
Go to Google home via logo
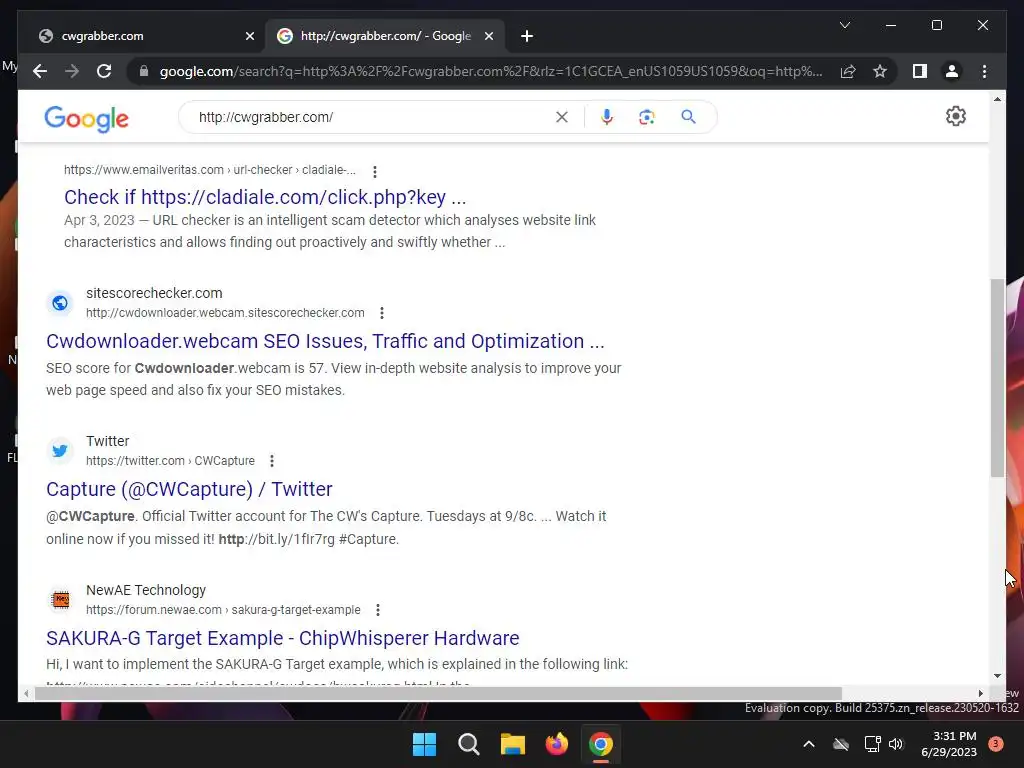[86, 119]
